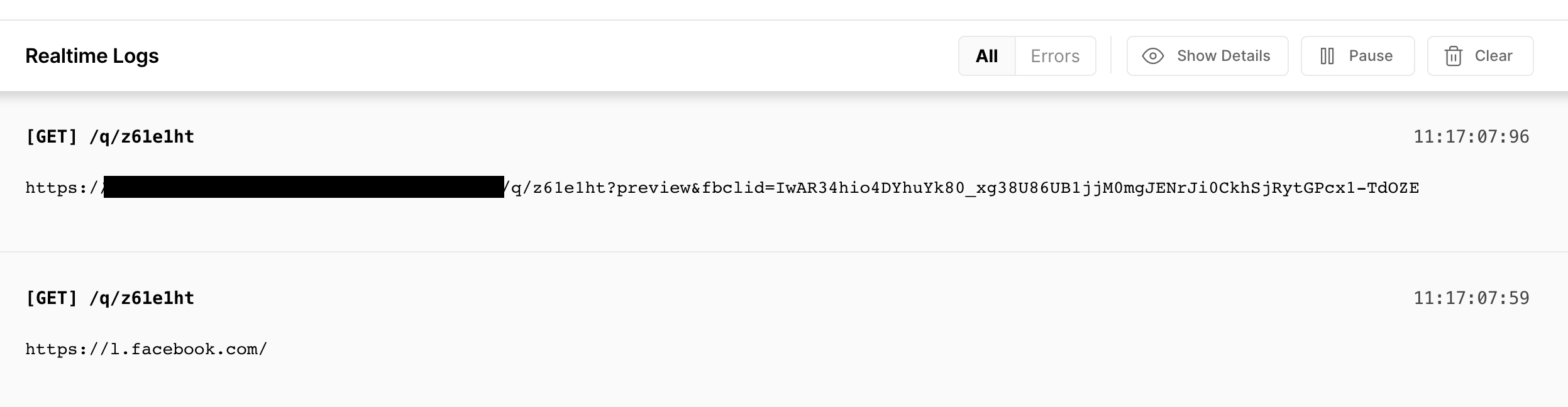Screen dimensions: 1568x407
Task: Toggle the All/Errors filter to Errors
Action: 1054,55
